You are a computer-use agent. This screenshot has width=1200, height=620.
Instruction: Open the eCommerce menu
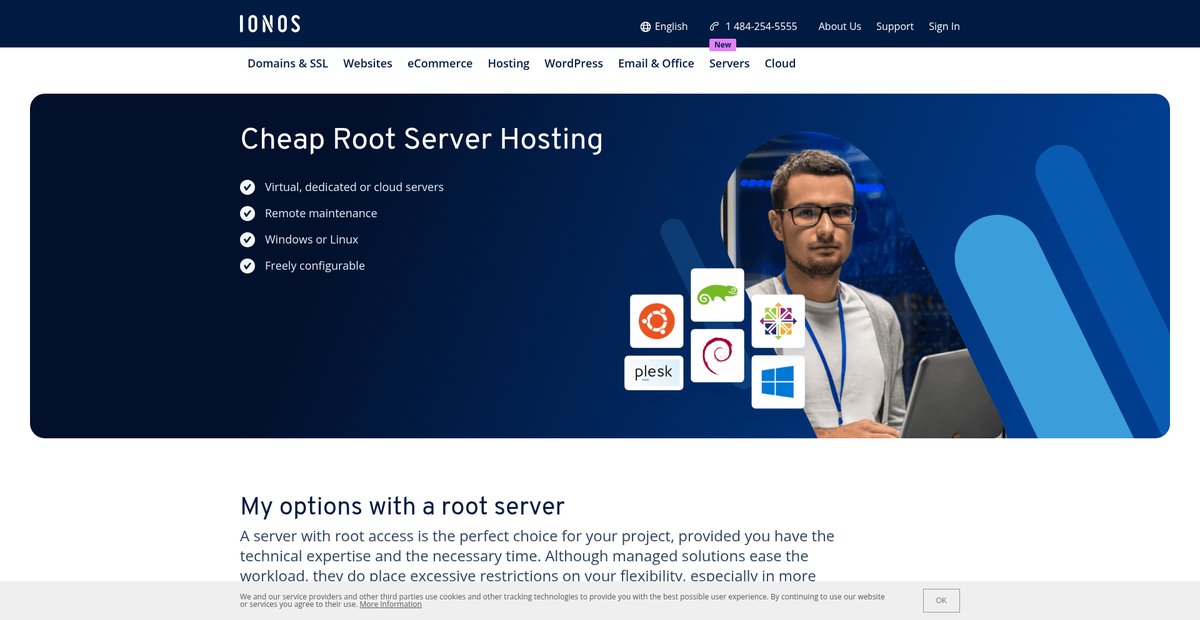440,63
